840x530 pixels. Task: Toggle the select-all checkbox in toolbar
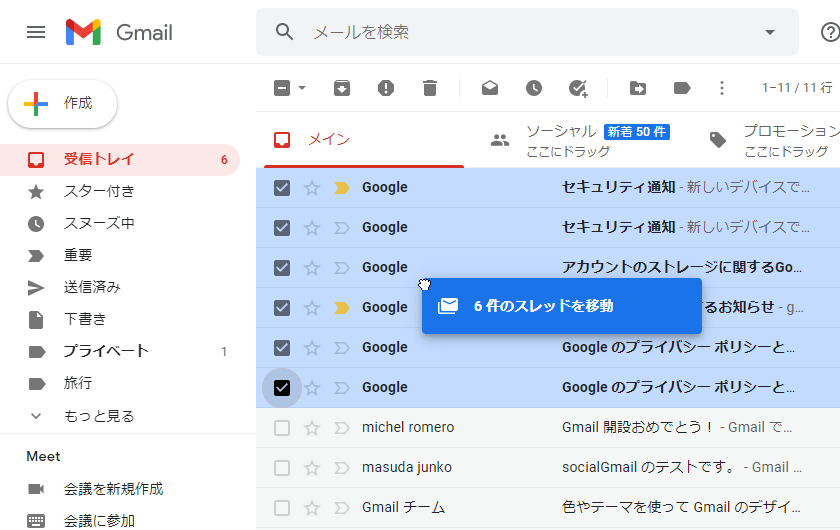point(282,88)
